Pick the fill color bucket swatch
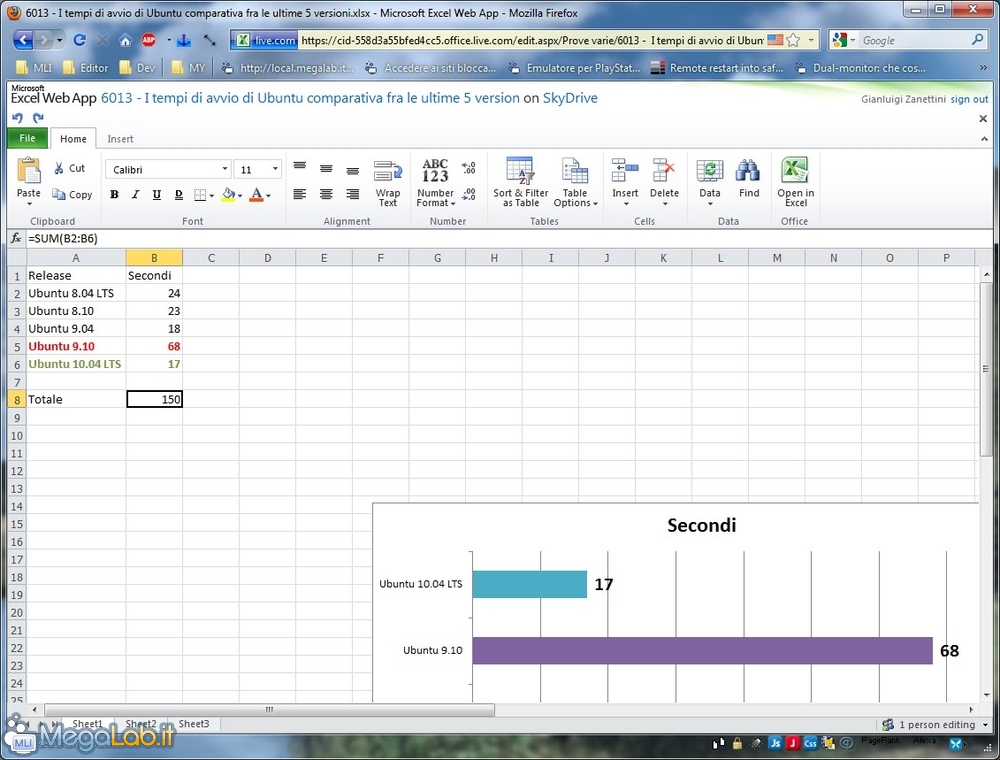The height and width of the screenshot is (760, 1000). tap(228, 194)
